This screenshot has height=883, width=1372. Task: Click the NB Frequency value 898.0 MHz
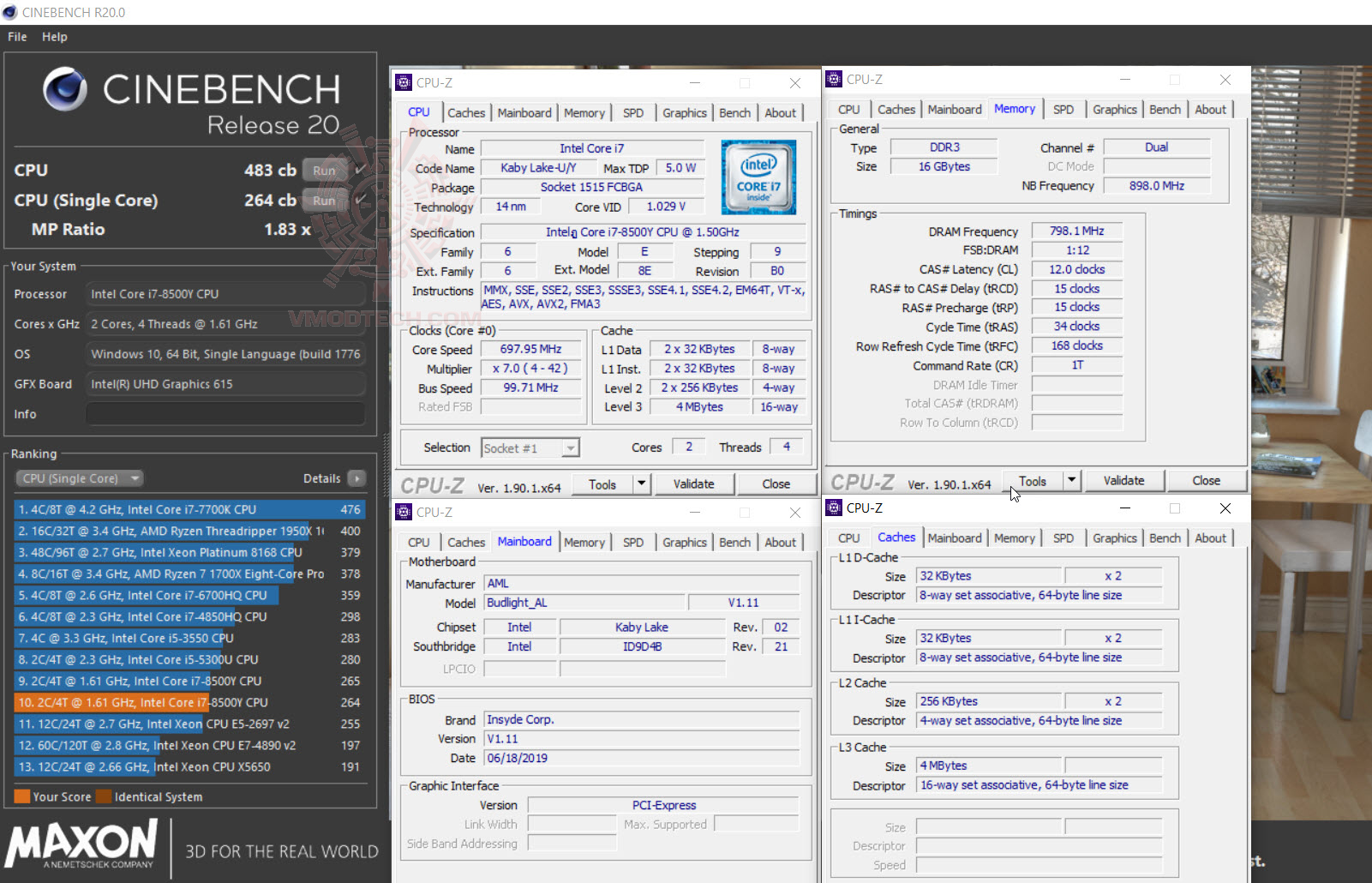(x=1157, y=185)
